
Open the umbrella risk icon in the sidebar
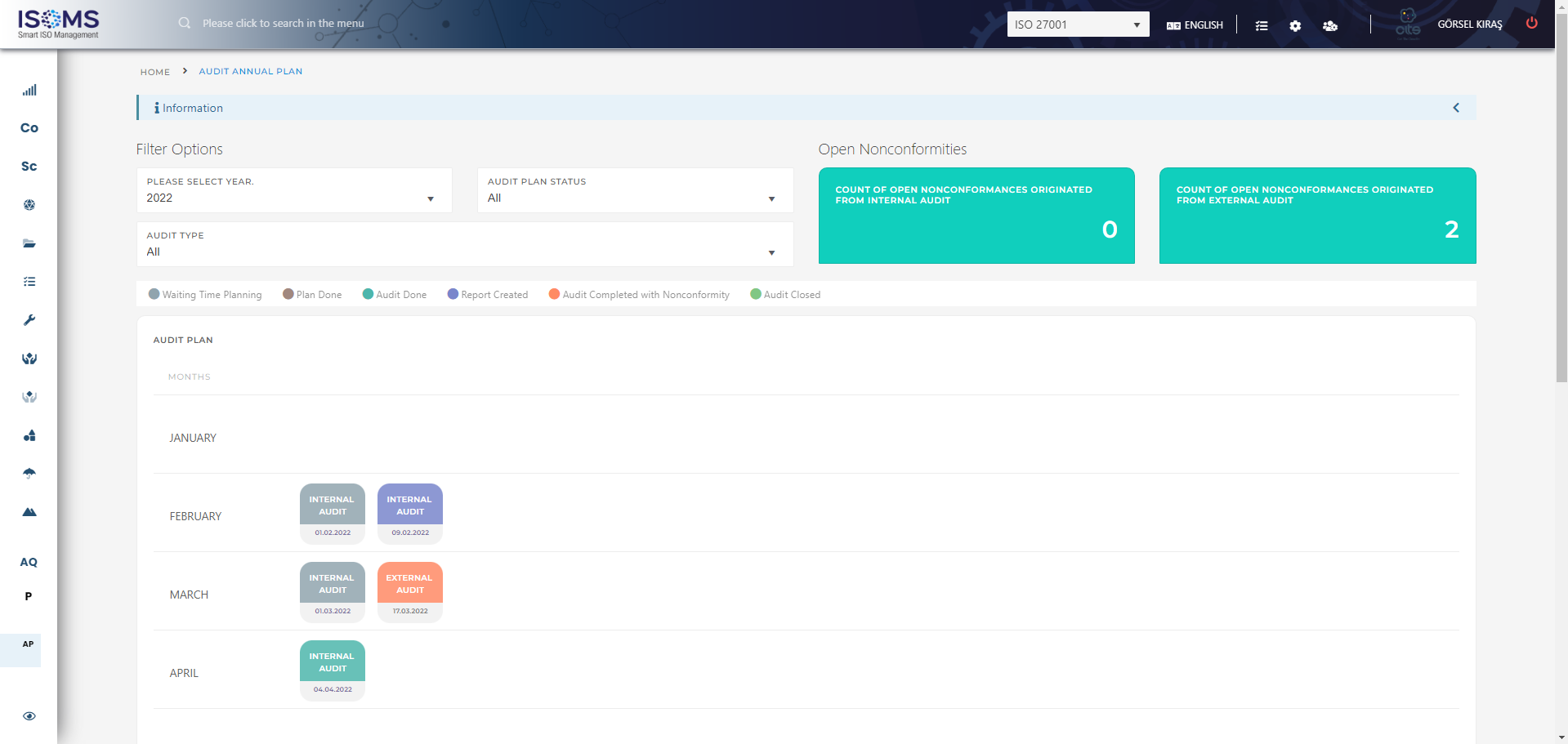[x=29, y=473]
